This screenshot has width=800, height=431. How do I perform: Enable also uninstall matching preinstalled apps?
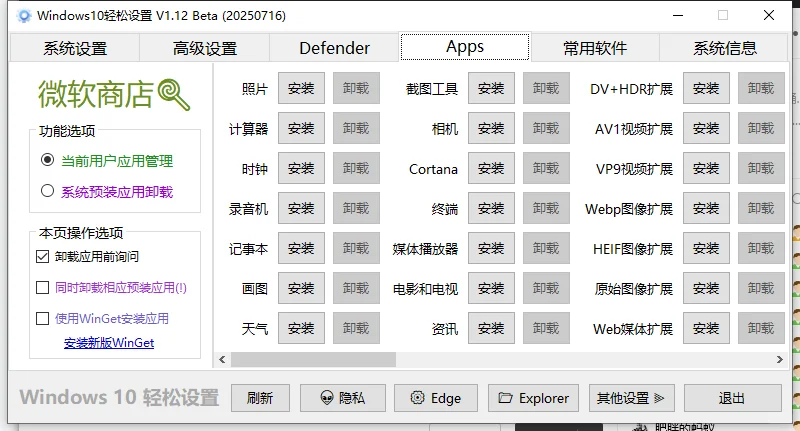point(43,288)
